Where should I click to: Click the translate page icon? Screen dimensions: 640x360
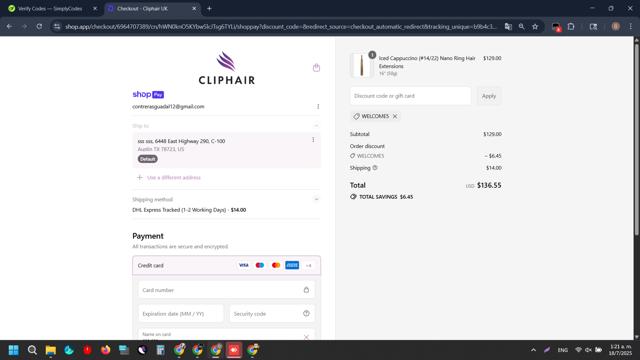coord(508,27)
